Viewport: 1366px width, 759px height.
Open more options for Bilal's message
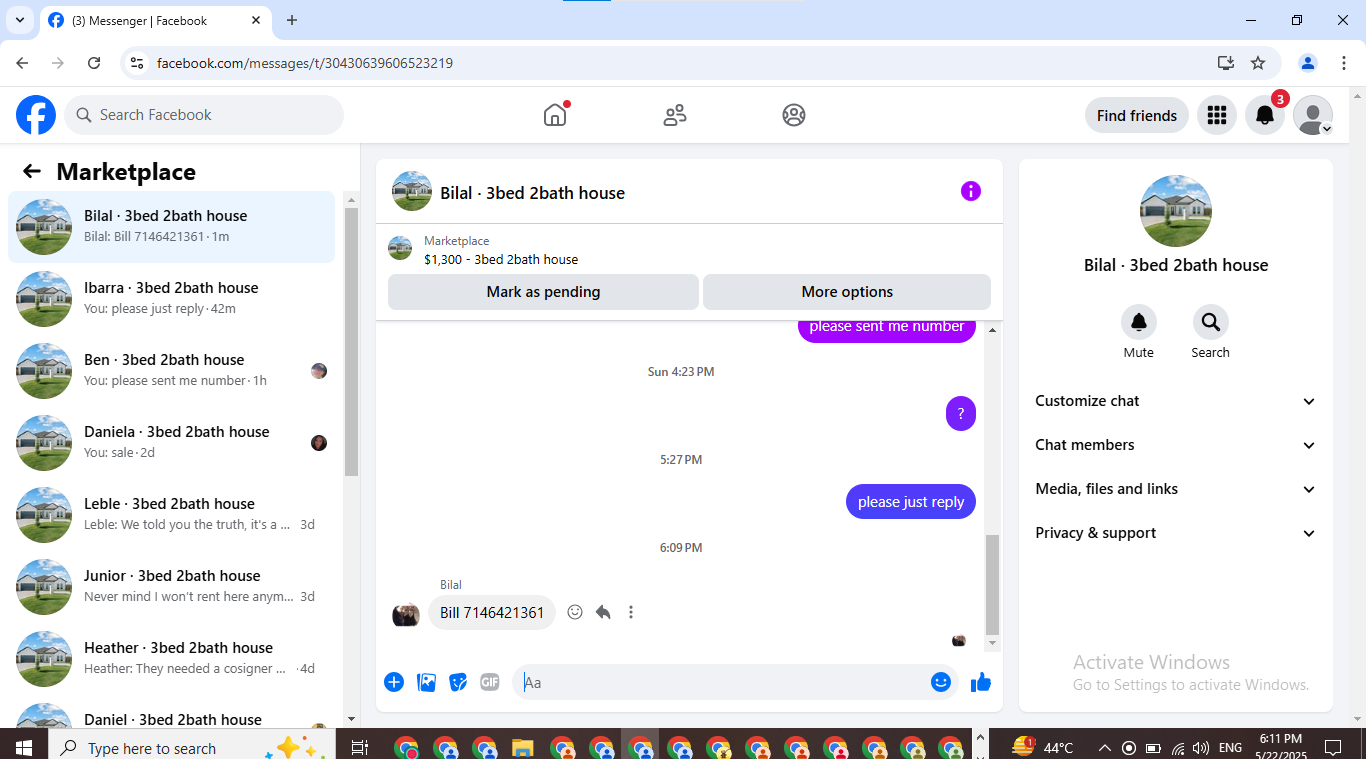(x=631, y=612)
